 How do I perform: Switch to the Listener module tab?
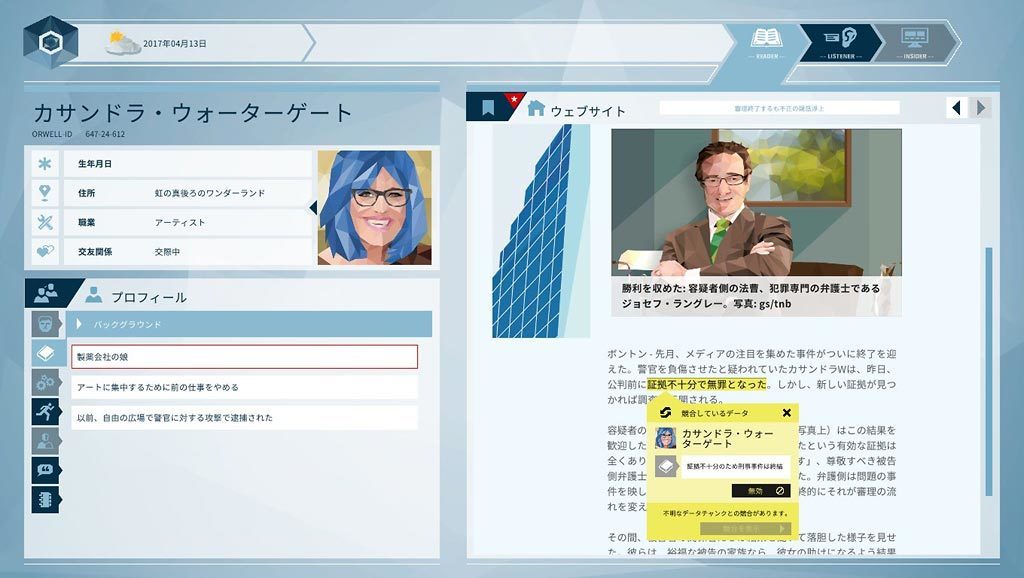pyautogui.click(x=840, y=42)
